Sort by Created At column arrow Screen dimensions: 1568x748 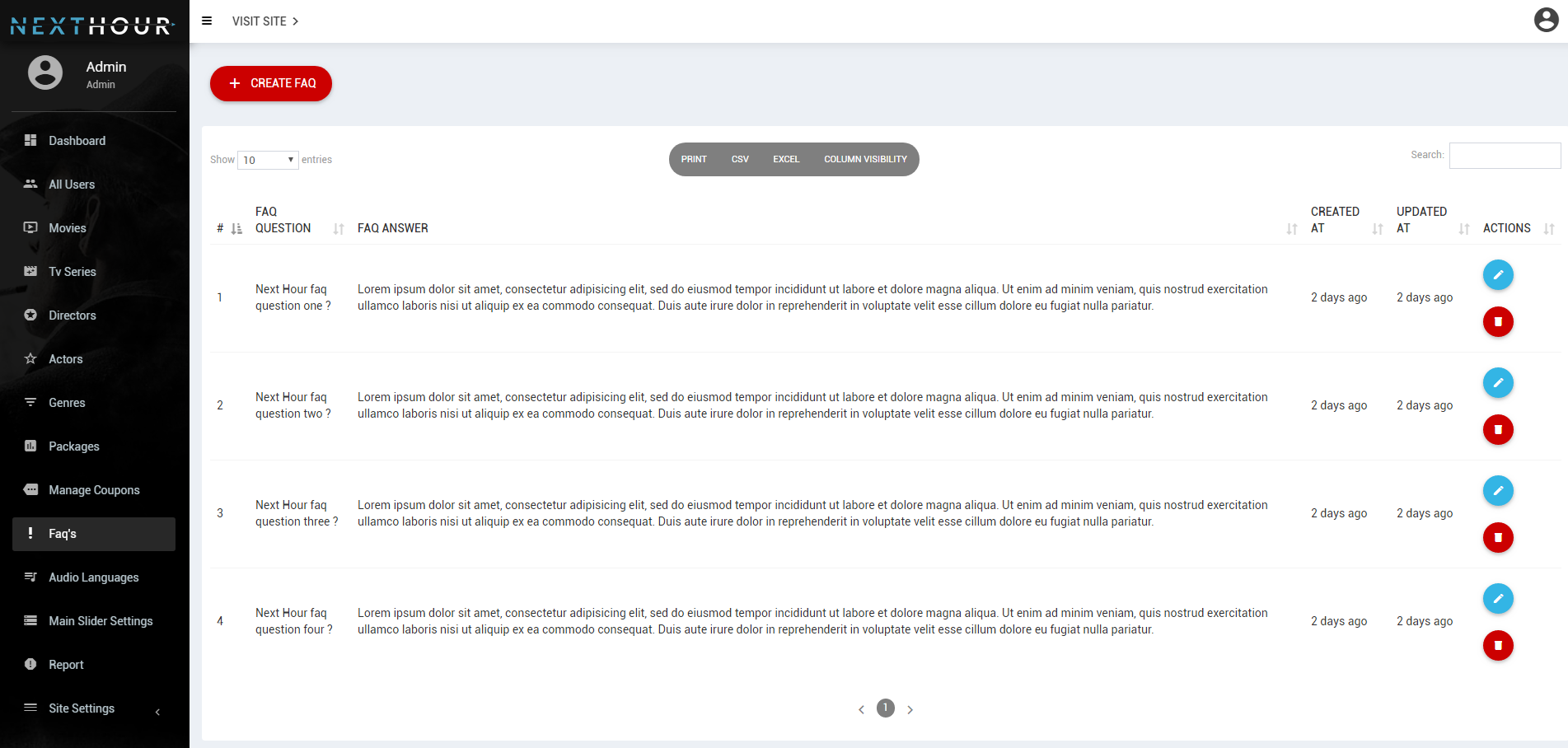pos(1378,229)
